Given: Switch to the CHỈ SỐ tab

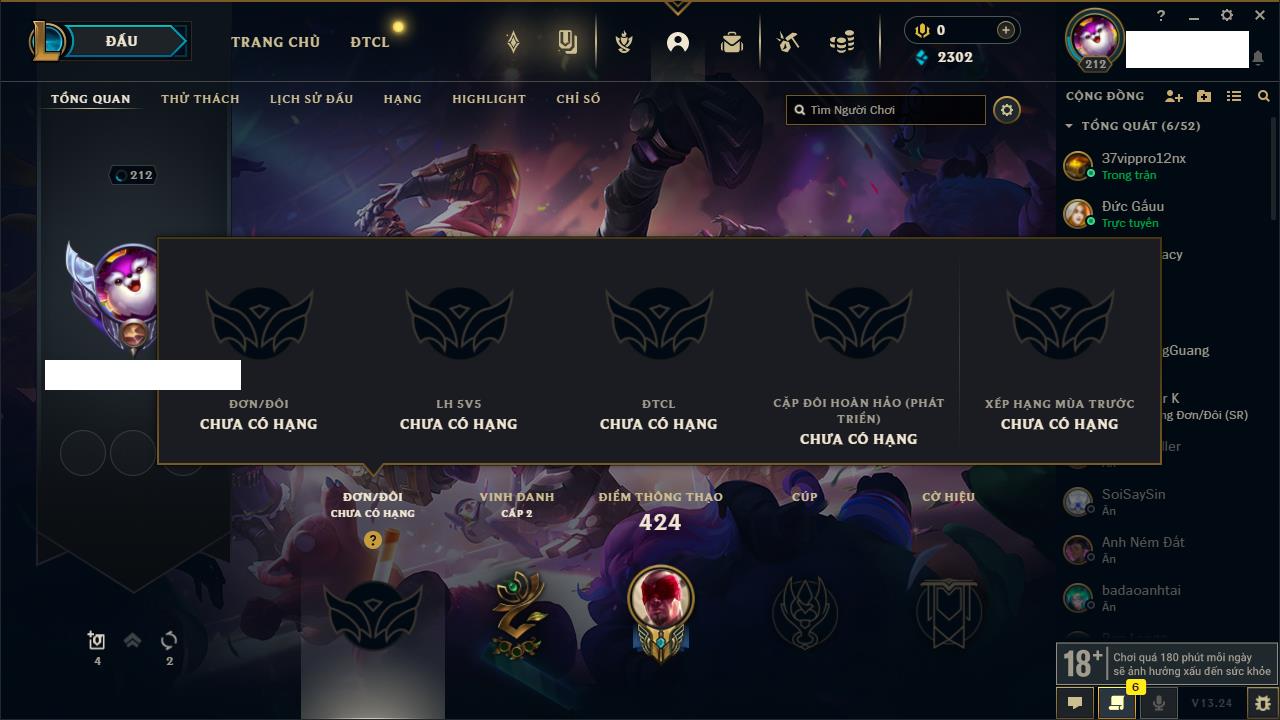Looking at the screenshot, I should (578, 99).
